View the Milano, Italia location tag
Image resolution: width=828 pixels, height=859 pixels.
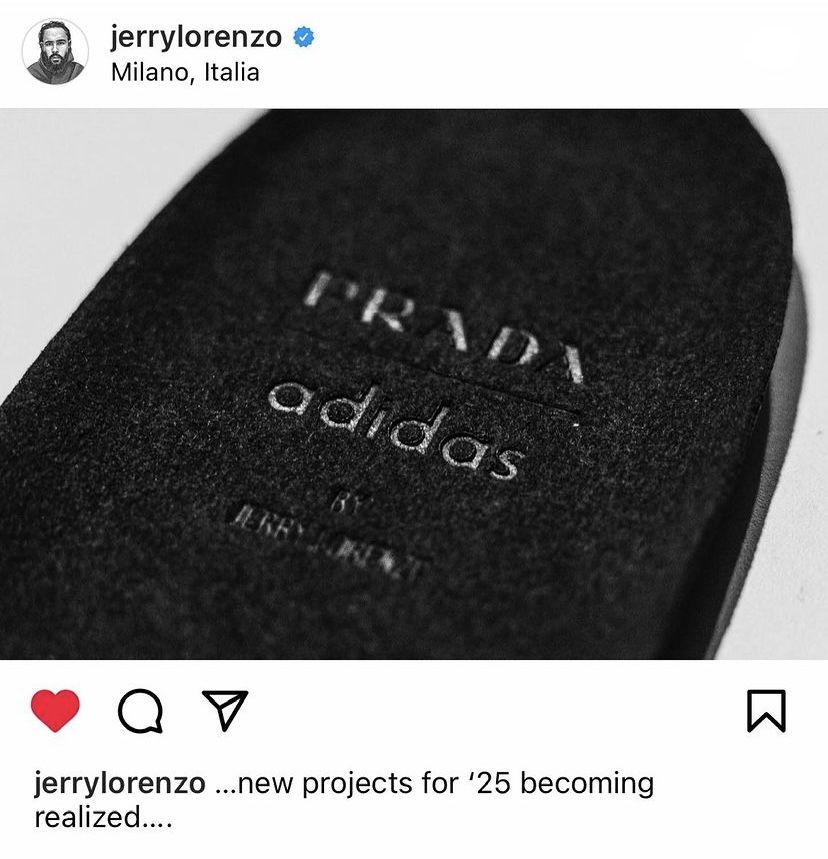coord(185,72)
